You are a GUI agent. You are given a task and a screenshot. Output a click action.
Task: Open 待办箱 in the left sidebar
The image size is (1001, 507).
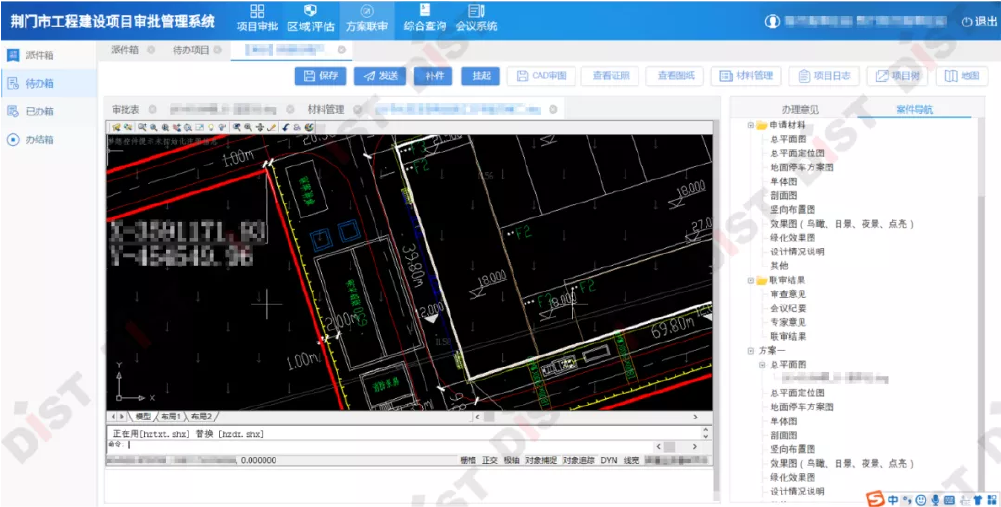pyautogui.click(x=39, y=83)
